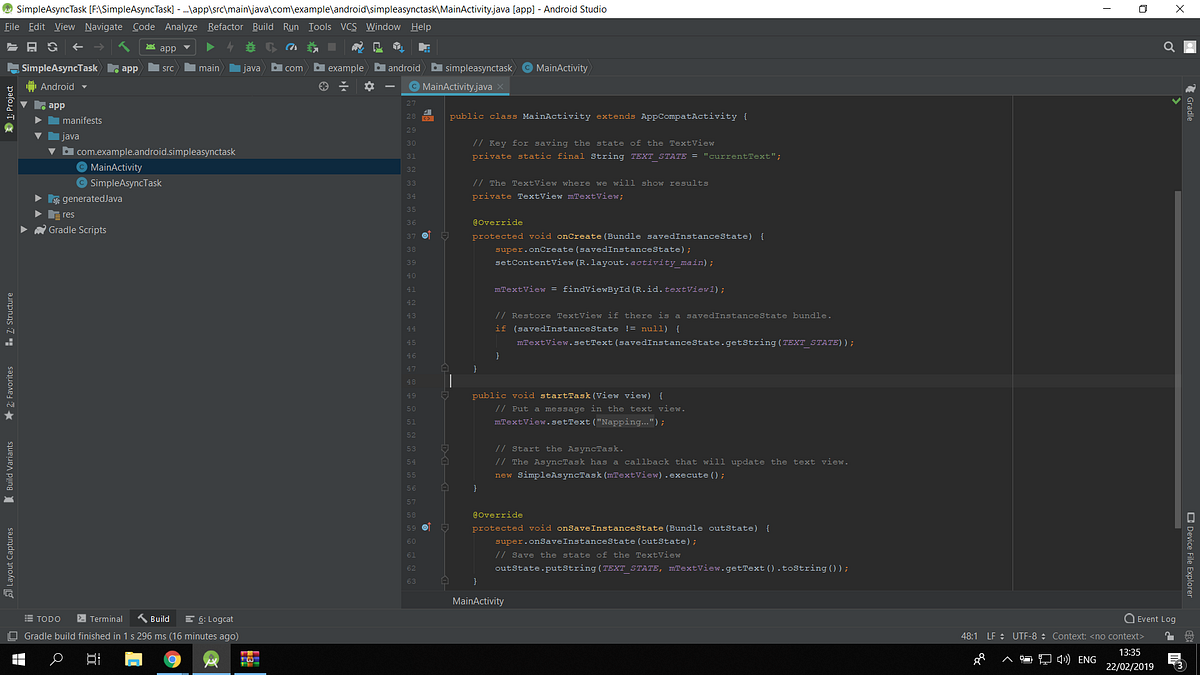The width and height of the screenshot is (1200, 675).
Task: Select SimpleAsyncTask class in project tree
Action: click(x=125, y=183)
